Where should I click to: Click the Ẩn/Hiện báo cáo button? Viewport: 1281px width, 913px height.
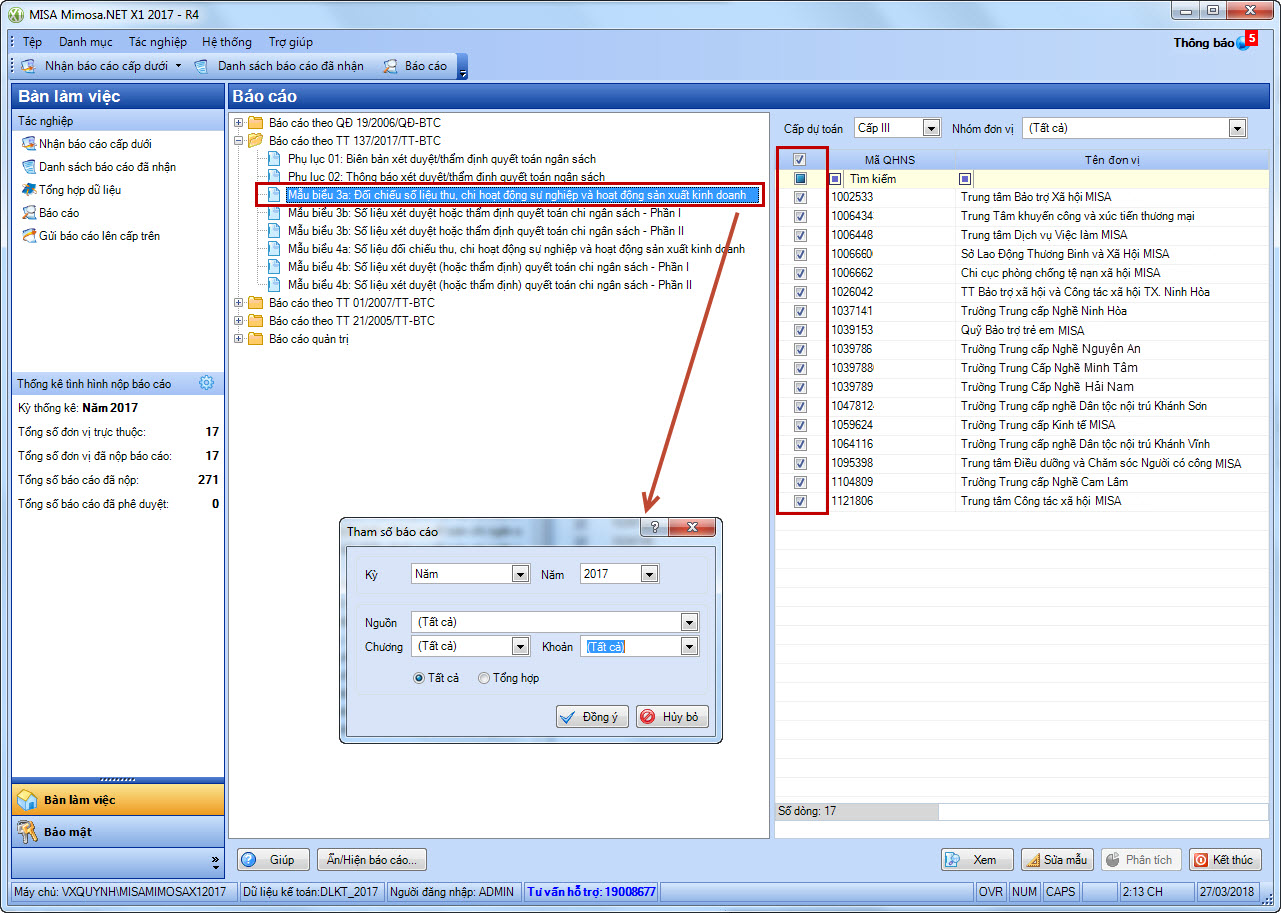[x=372, y=860]
